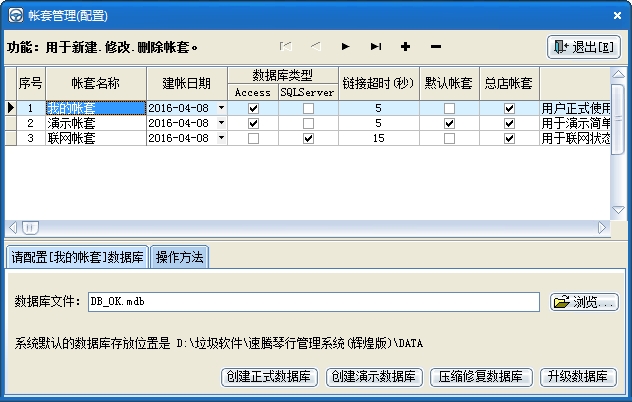632x402 pixels.
Task: Go to the next record
Action: tap(345, 47)
